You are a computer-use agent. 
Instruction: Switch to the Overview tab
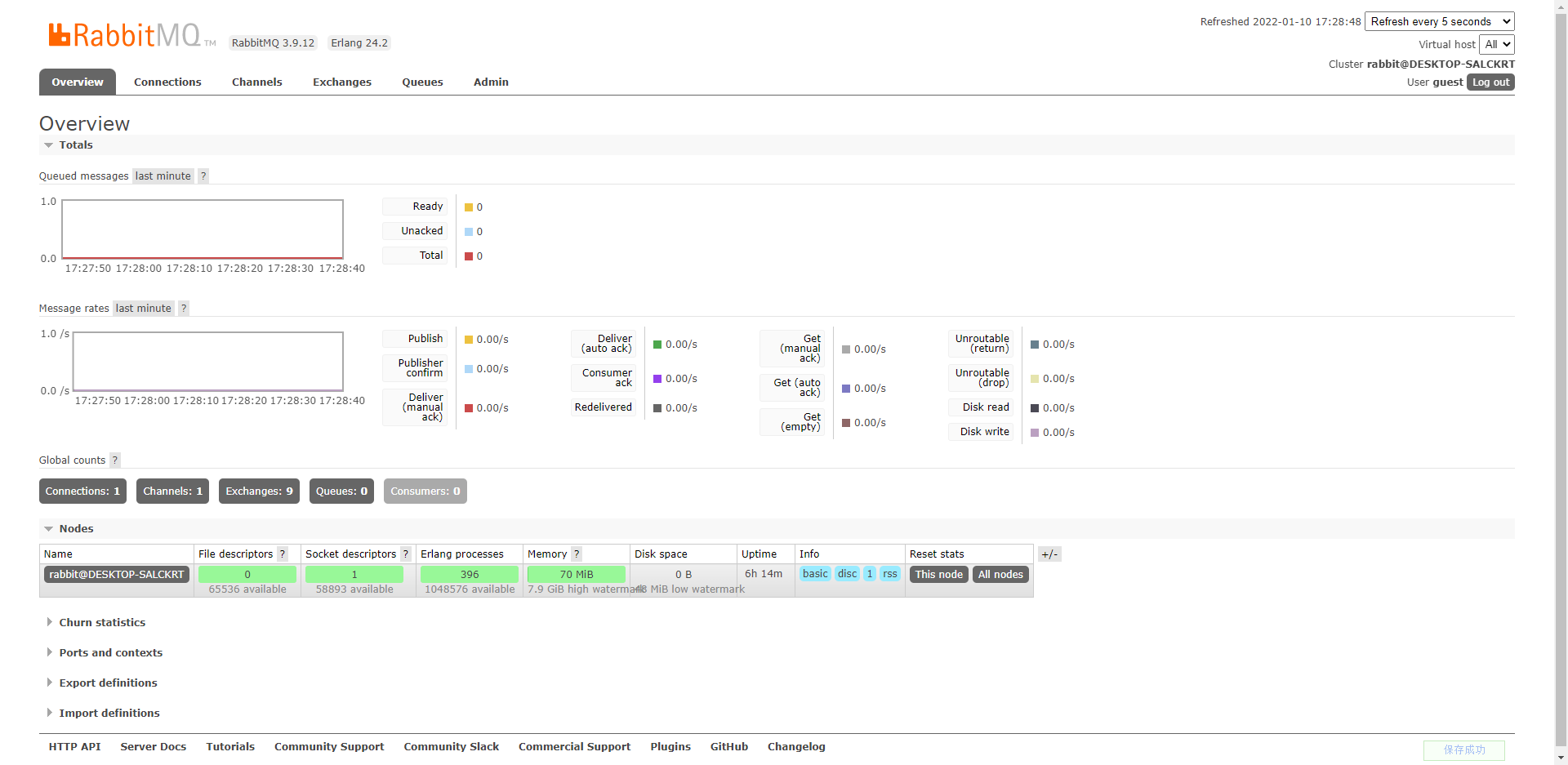[x=78, y=82]
